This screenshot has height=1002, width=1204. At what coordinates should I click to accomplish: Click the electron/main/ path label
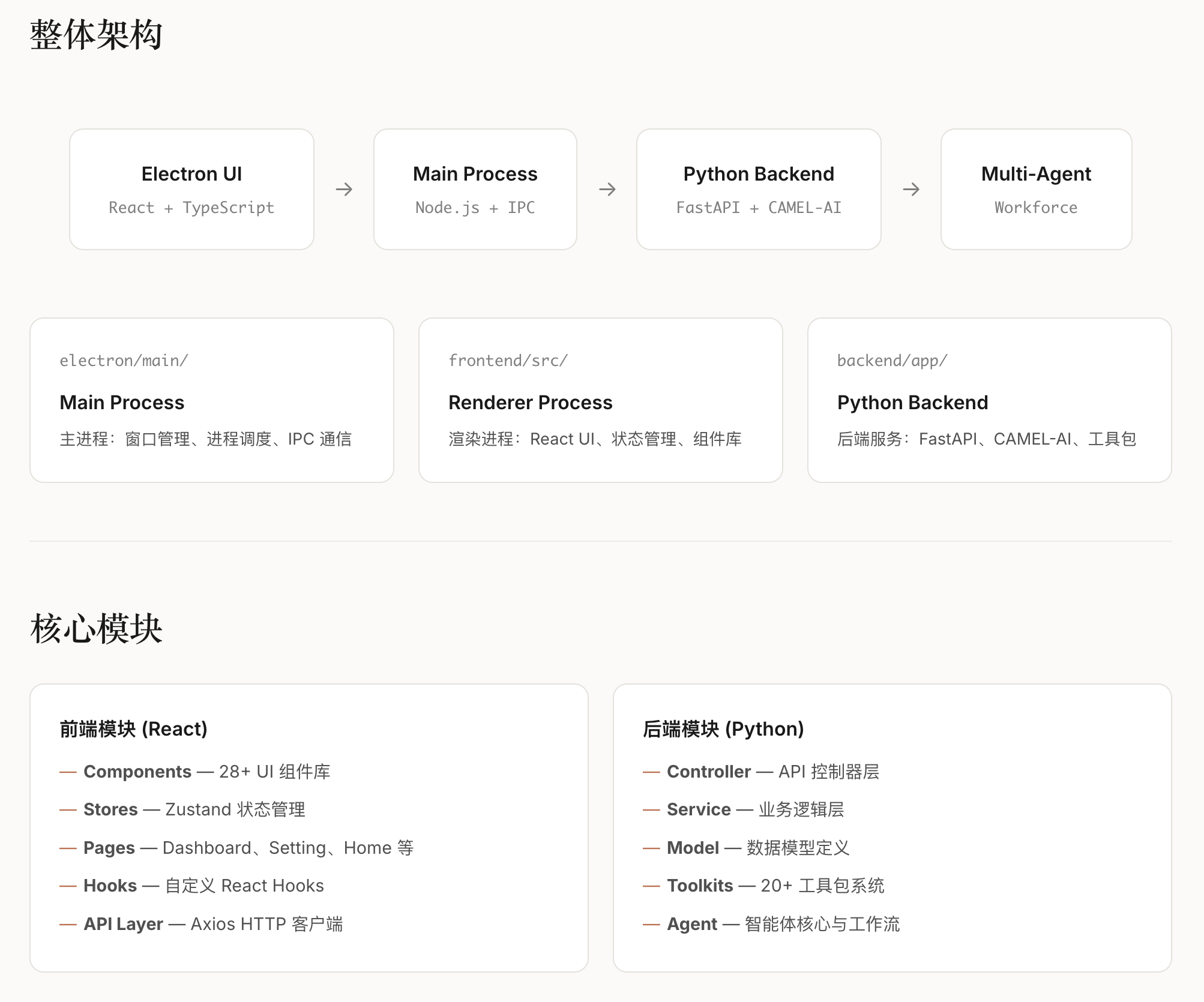coord(124,361)
